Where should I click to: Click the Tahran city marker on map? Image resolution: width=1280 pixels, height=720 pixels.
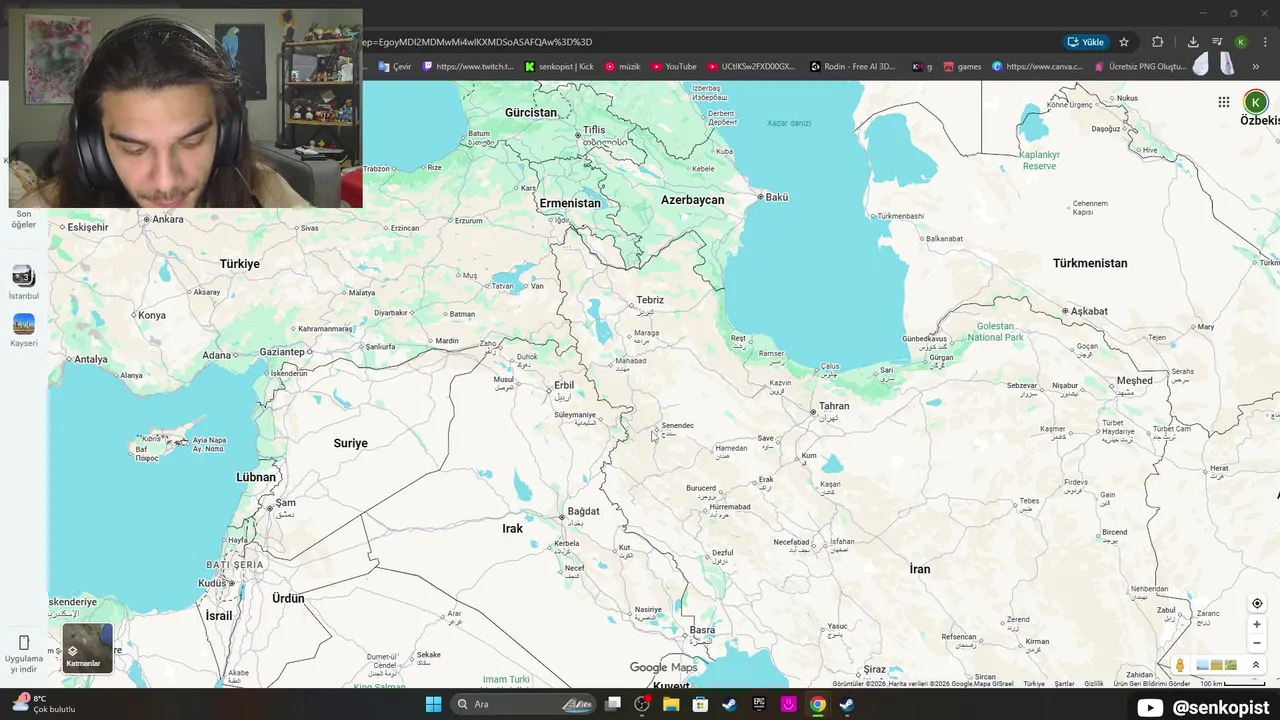pos(813,411)
